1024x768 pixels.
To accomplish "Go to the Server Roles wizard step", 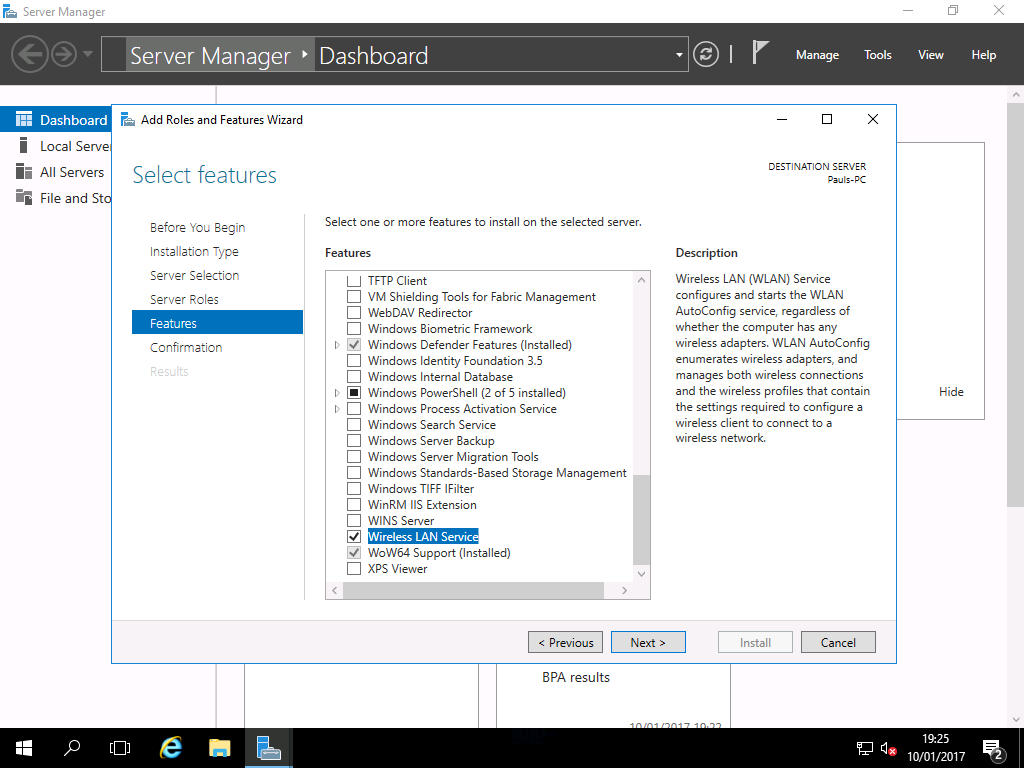I will point(184,299).
